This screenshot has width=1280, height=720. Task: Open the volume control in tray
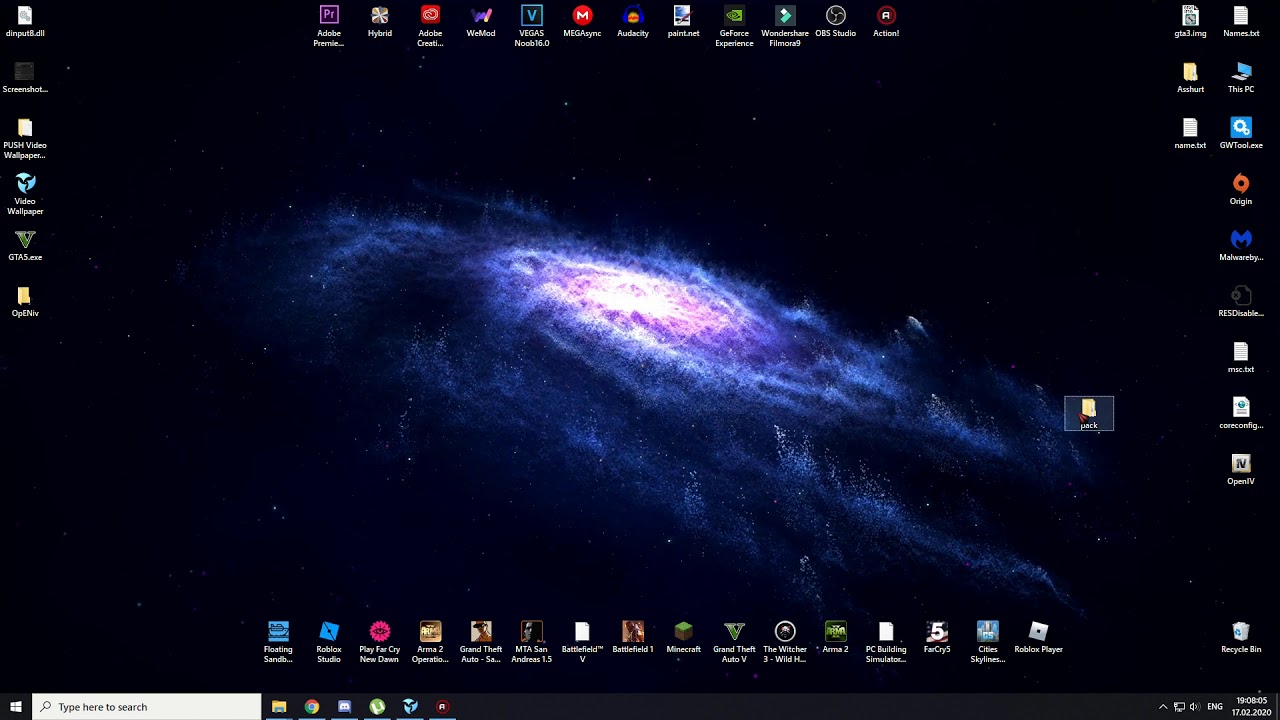1193,707
